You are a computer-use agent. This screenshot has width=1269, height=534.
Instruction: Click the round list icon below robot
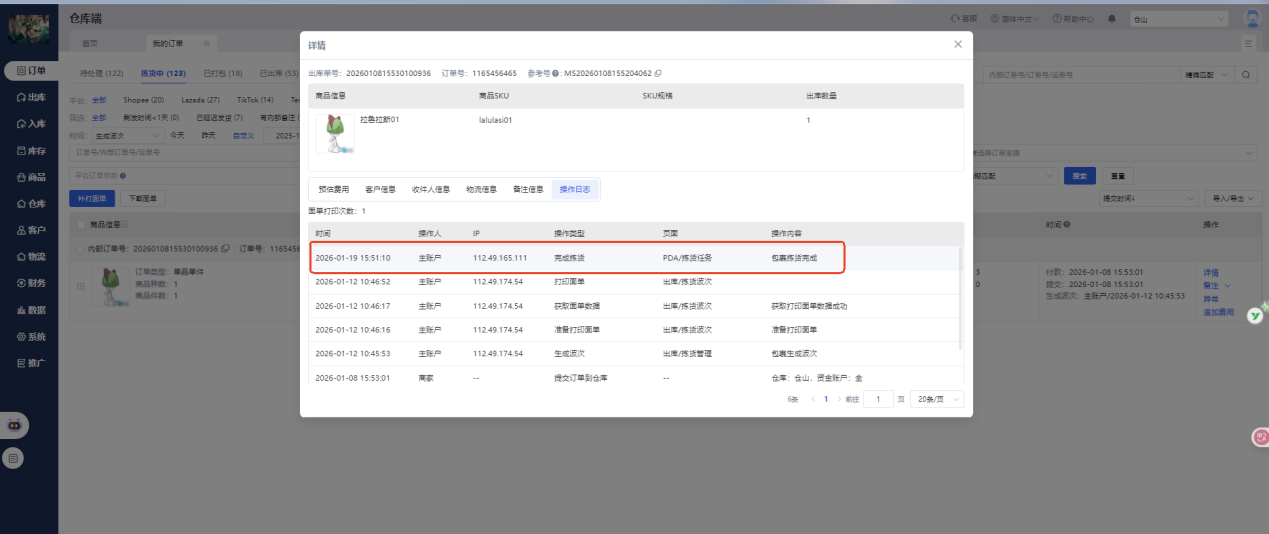13,458
